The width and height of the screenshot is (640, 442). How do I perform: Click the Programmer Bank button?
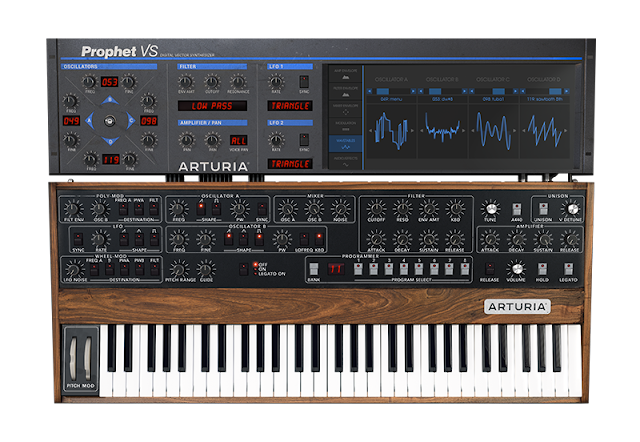[313, 269]
